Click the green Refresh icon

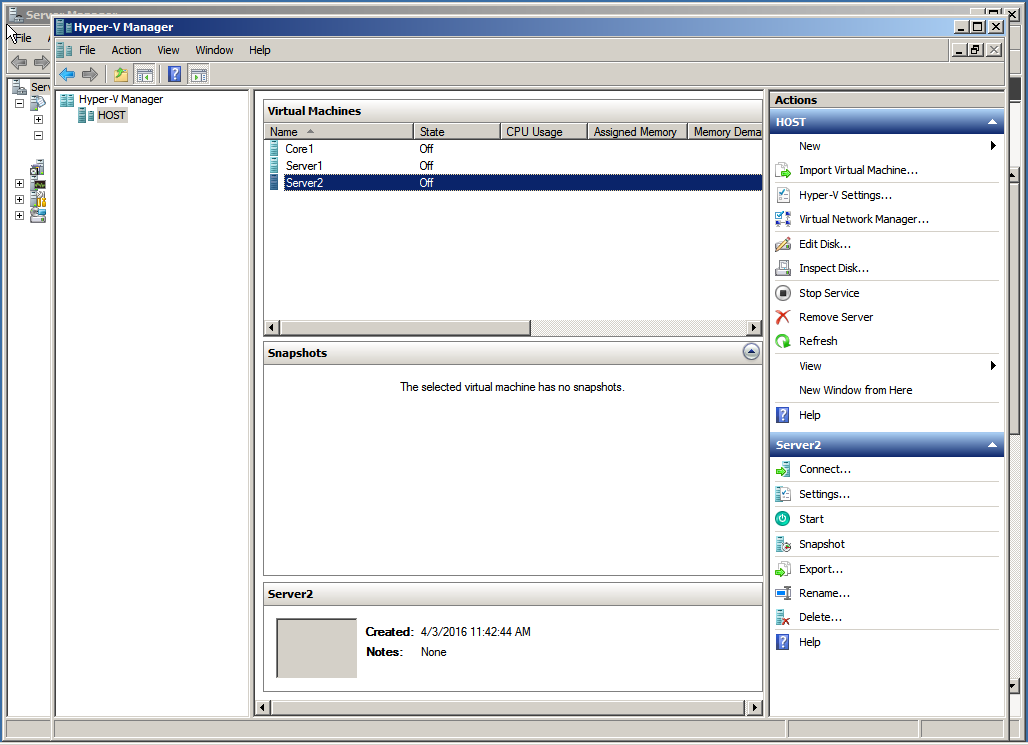tap(783, 341)
